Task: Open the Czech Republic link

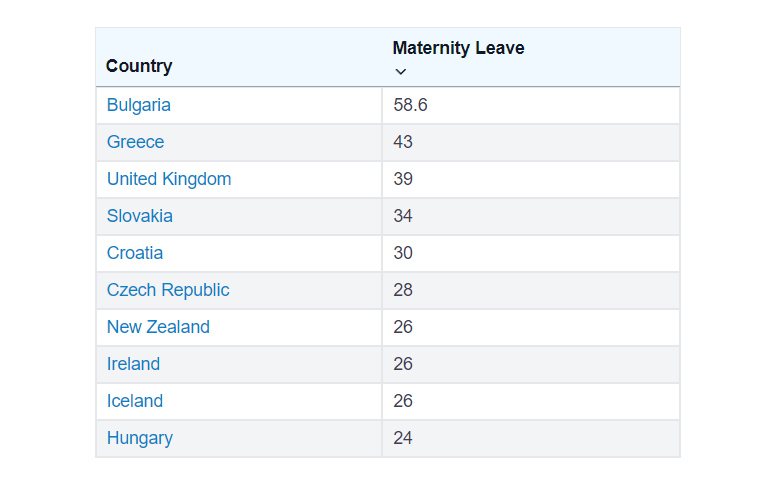Action: 168,290
